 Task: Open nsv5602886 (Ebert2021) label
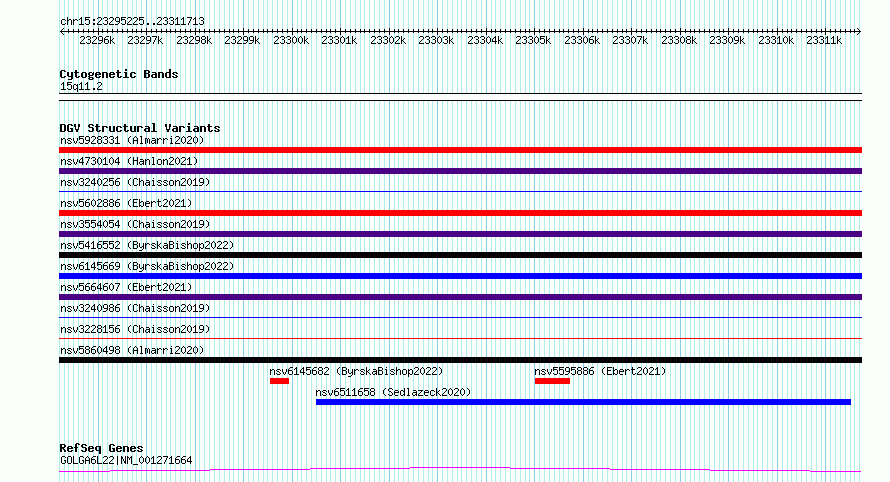point(126,203)
